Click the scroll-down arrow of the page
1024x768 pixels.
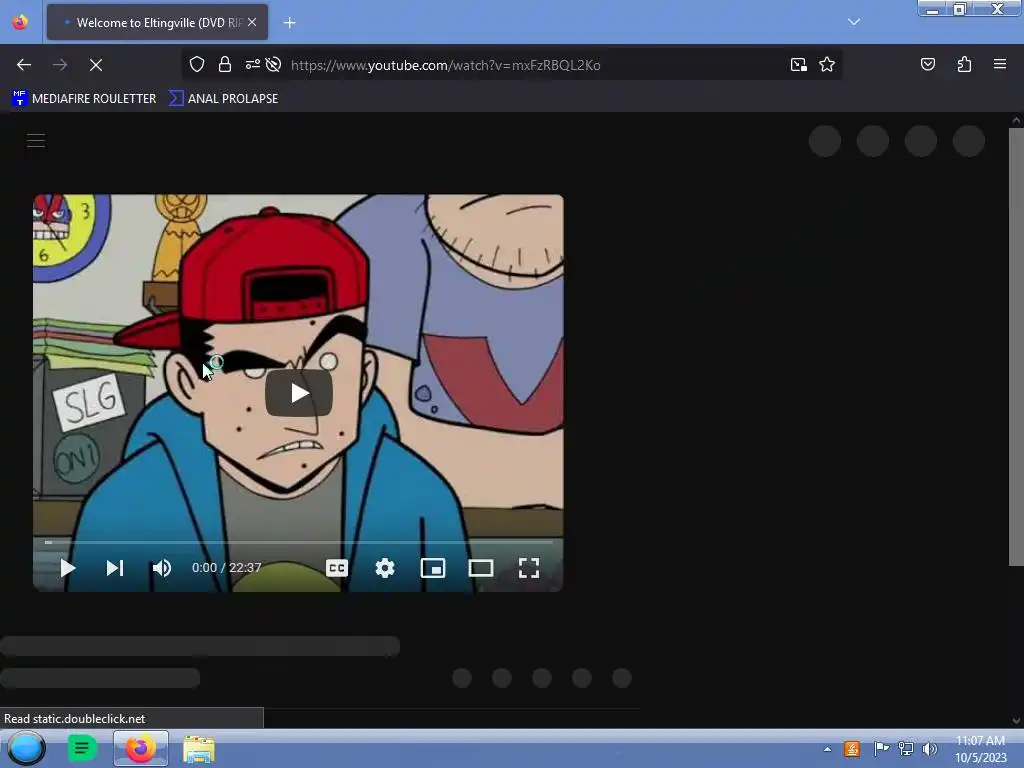[x=1016, y=721]
